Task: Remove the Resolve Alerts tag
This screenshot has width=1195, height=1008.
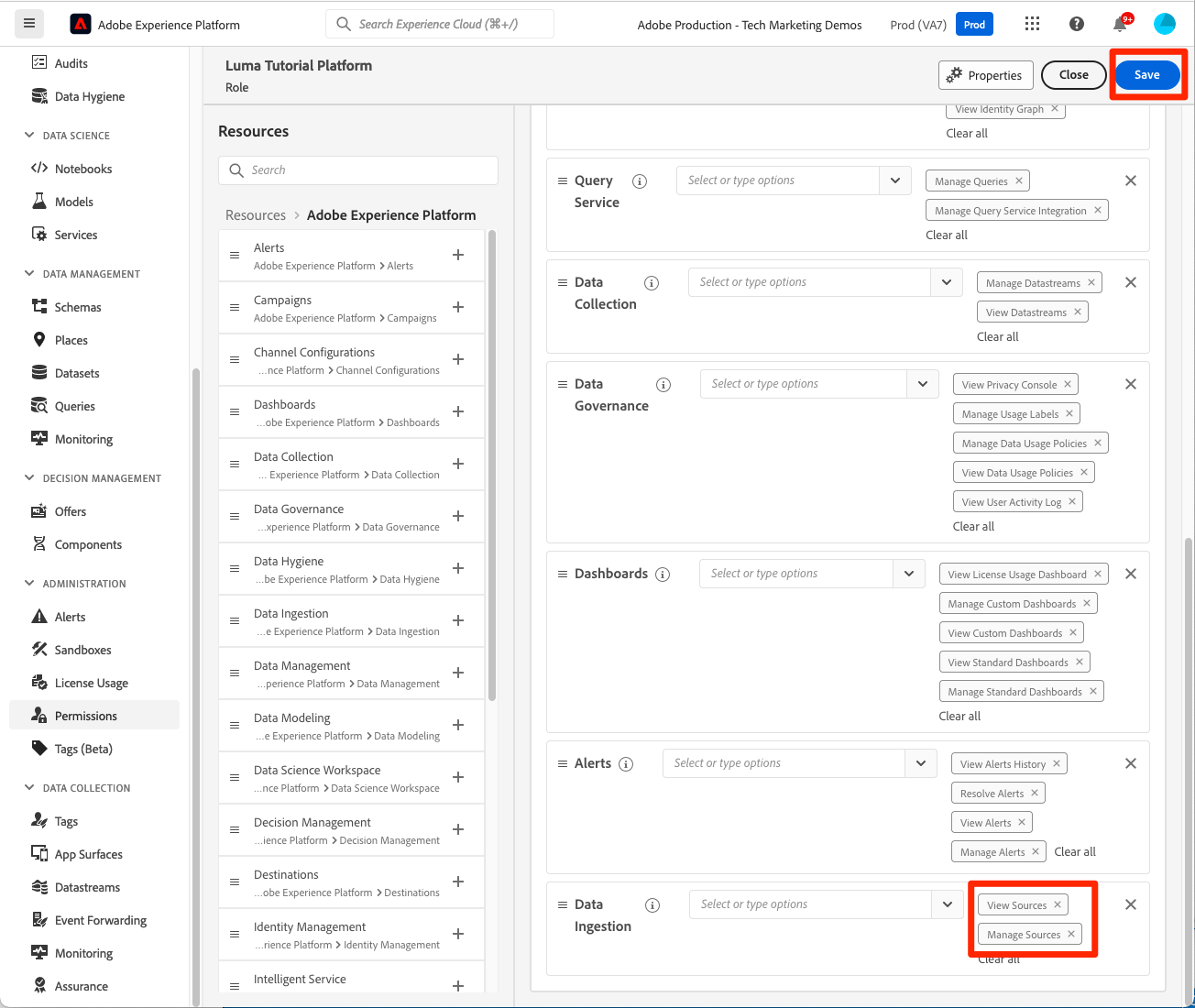Action: click(1035, 794)
